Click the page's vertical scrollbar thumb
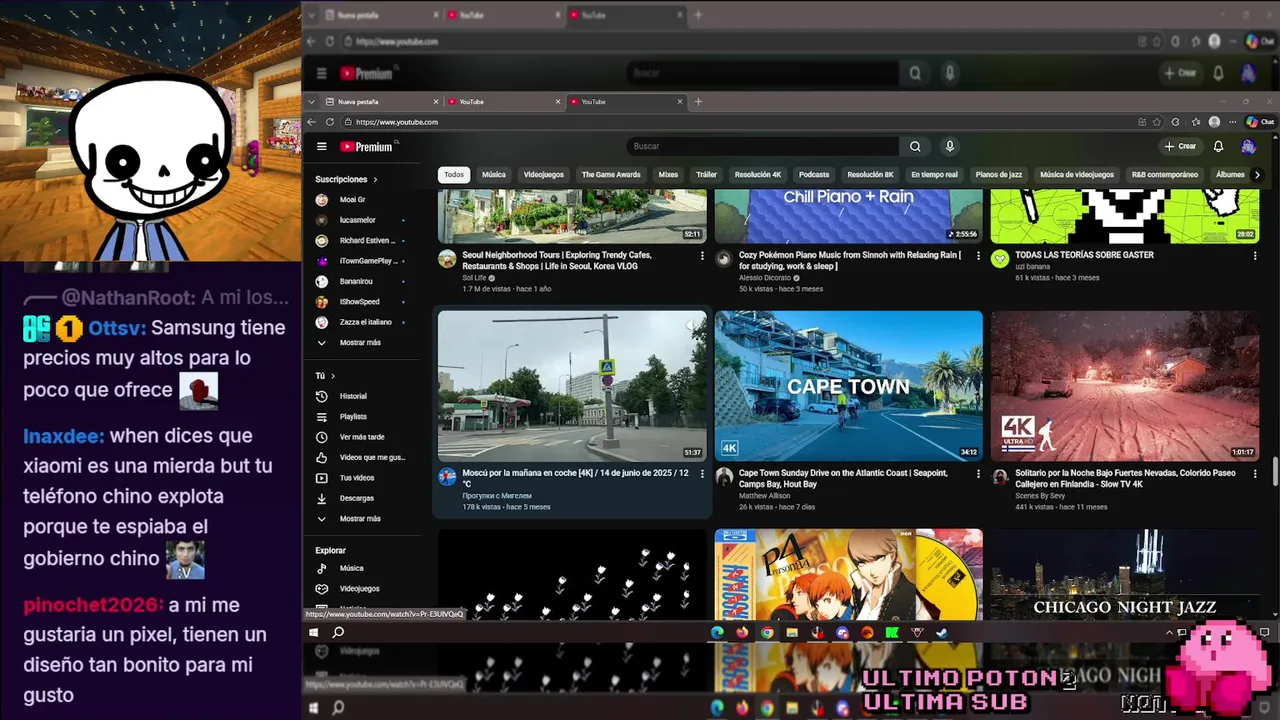 click(x=1275, y=470)
